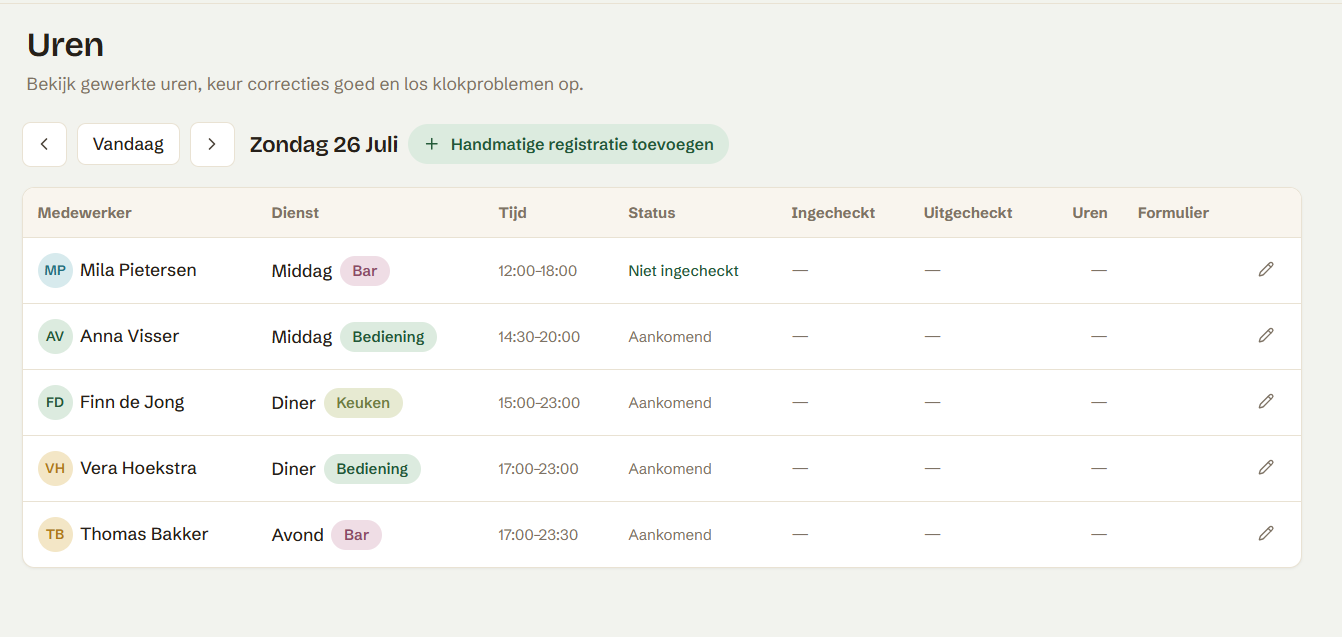Click the Uitgecheckt column header
This screenshot has width=1342, height=637.
click(x=968, y=213)
